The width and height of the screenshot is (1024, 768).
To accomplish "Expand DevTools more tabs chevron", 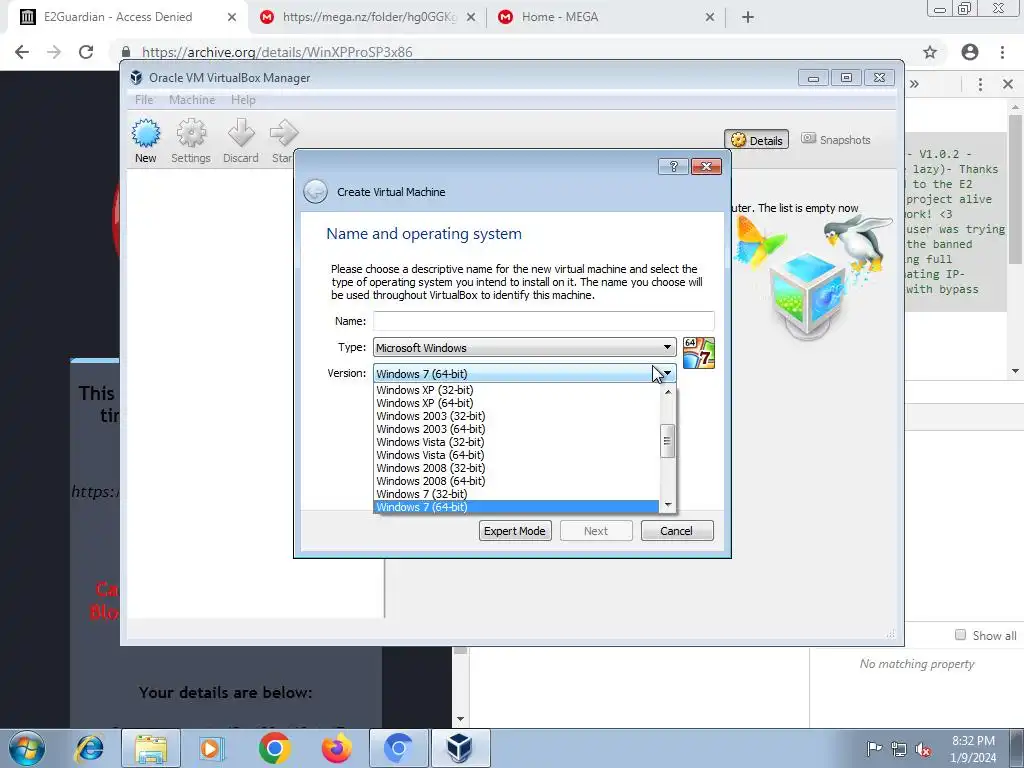I will 914,84.
